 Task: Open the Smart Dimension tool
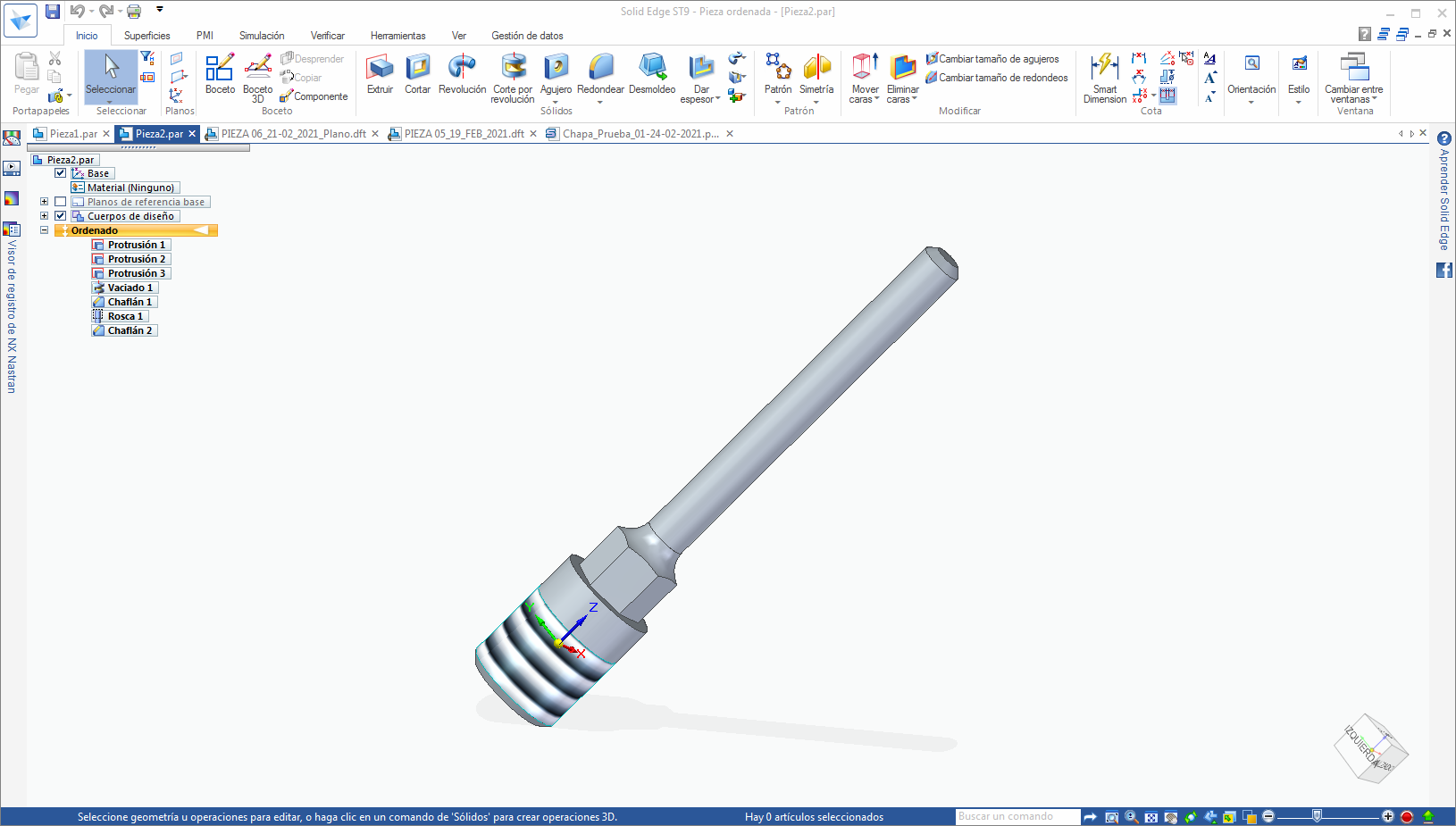pos(1104,77)
